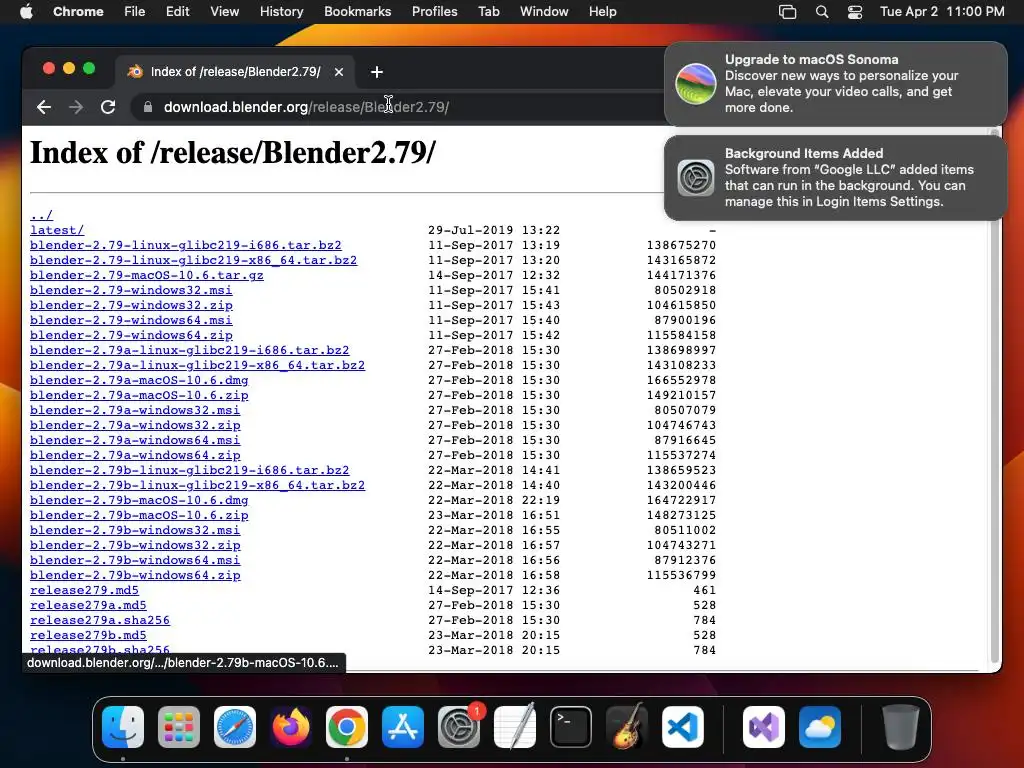Viewport: 1024px width, 768px height.
Task: Open a new tab with the plus icon
Action: coord(377,72)
